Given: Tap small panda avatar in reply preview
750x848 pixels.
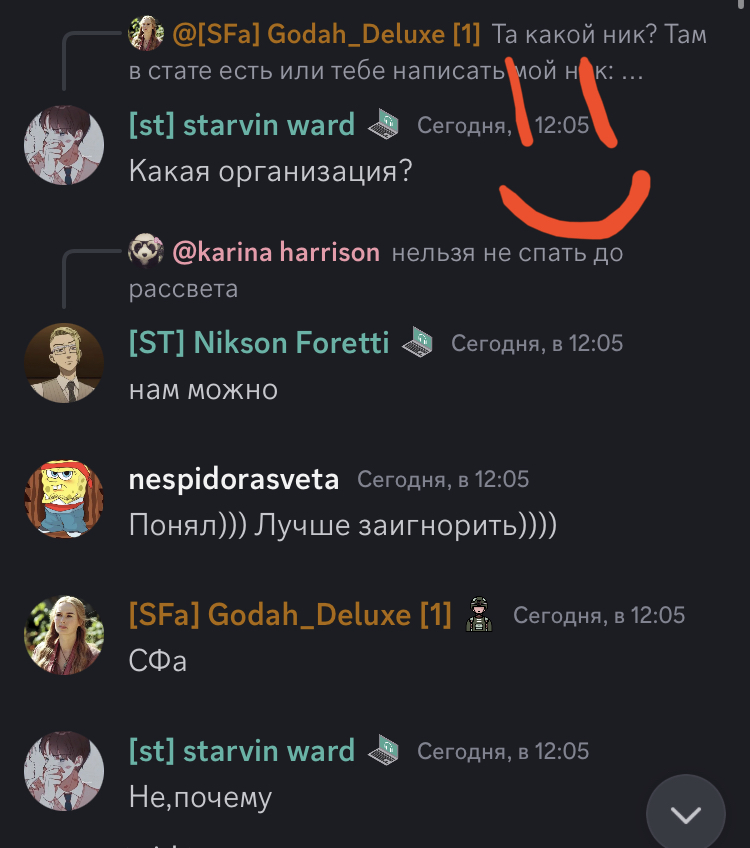Looking at the screenshot, I should point(146,251).
